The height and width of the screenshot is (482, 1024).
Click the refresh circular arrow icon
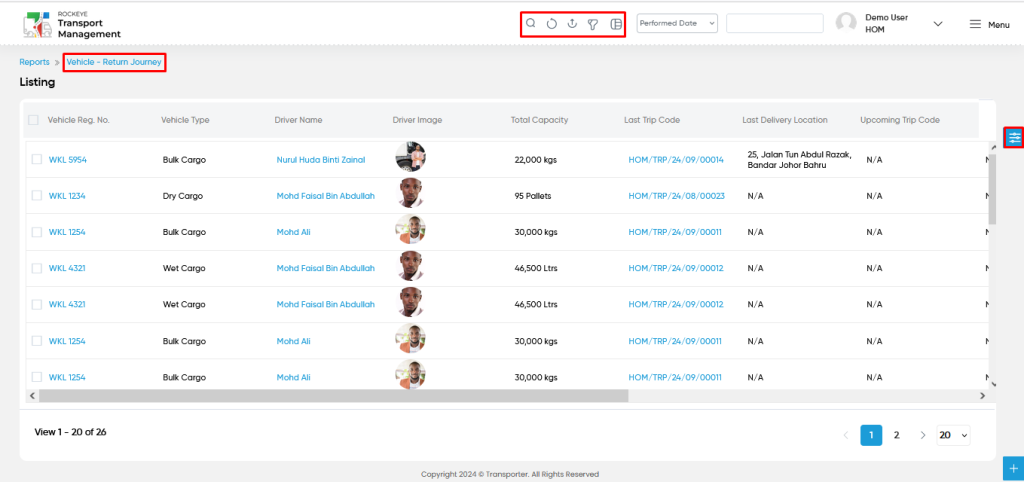552,24
